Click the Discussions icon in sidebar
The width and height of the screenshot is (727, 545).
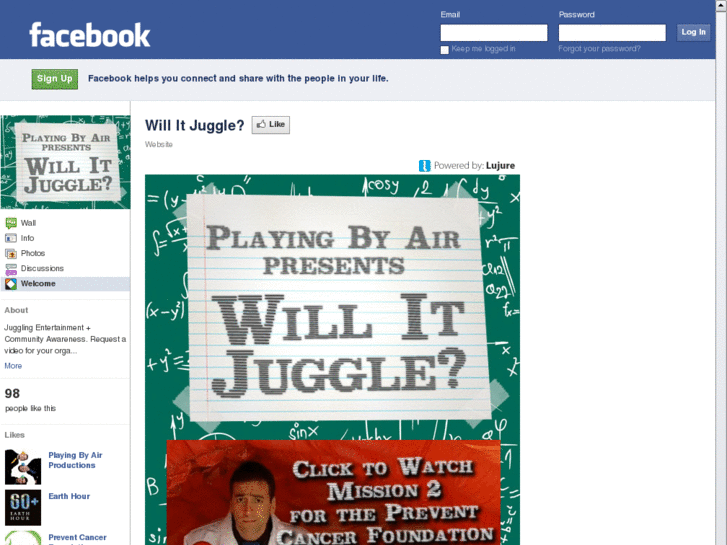click(x=11, y=269)
